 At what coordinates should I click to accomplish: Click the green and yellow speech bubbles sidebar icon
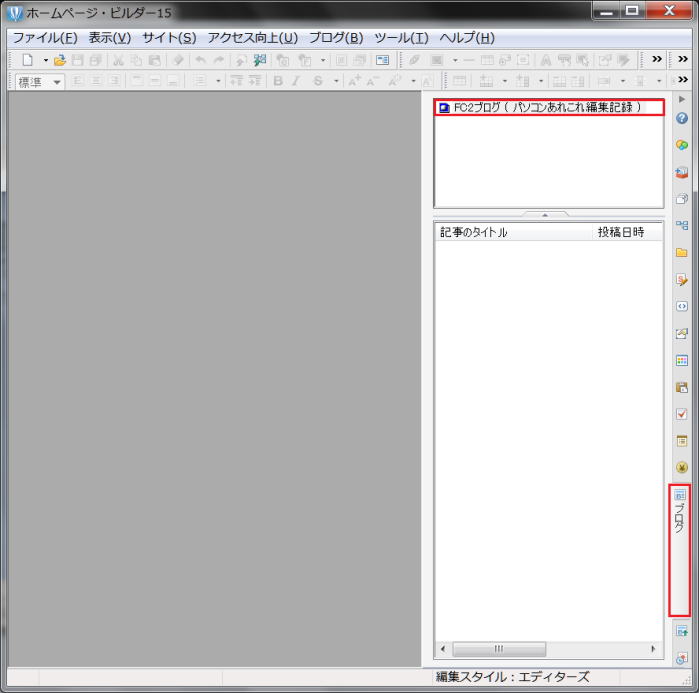(x=682, y=145)
